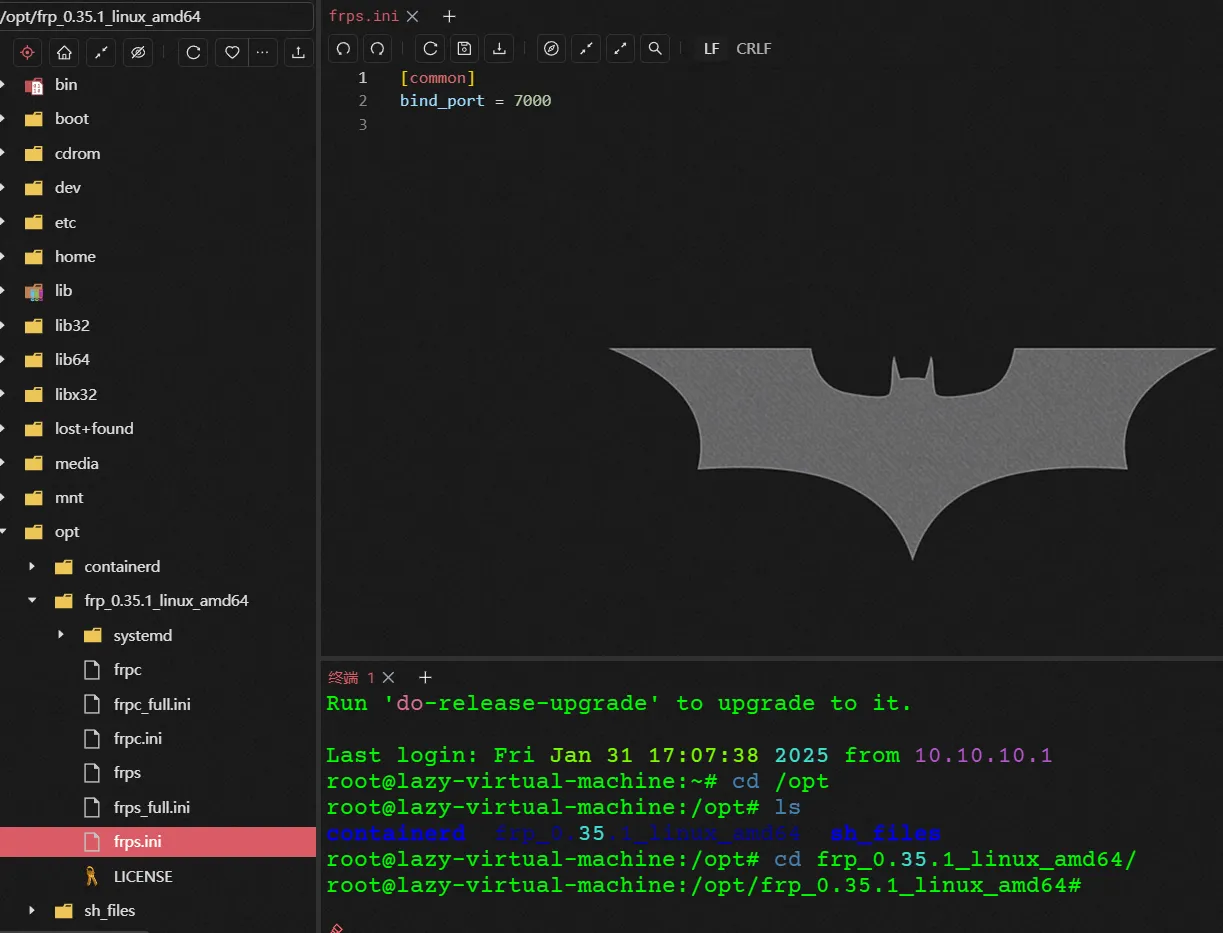
Task: Switch to the 终端 1 terminal tab
Action: [352, 677]
